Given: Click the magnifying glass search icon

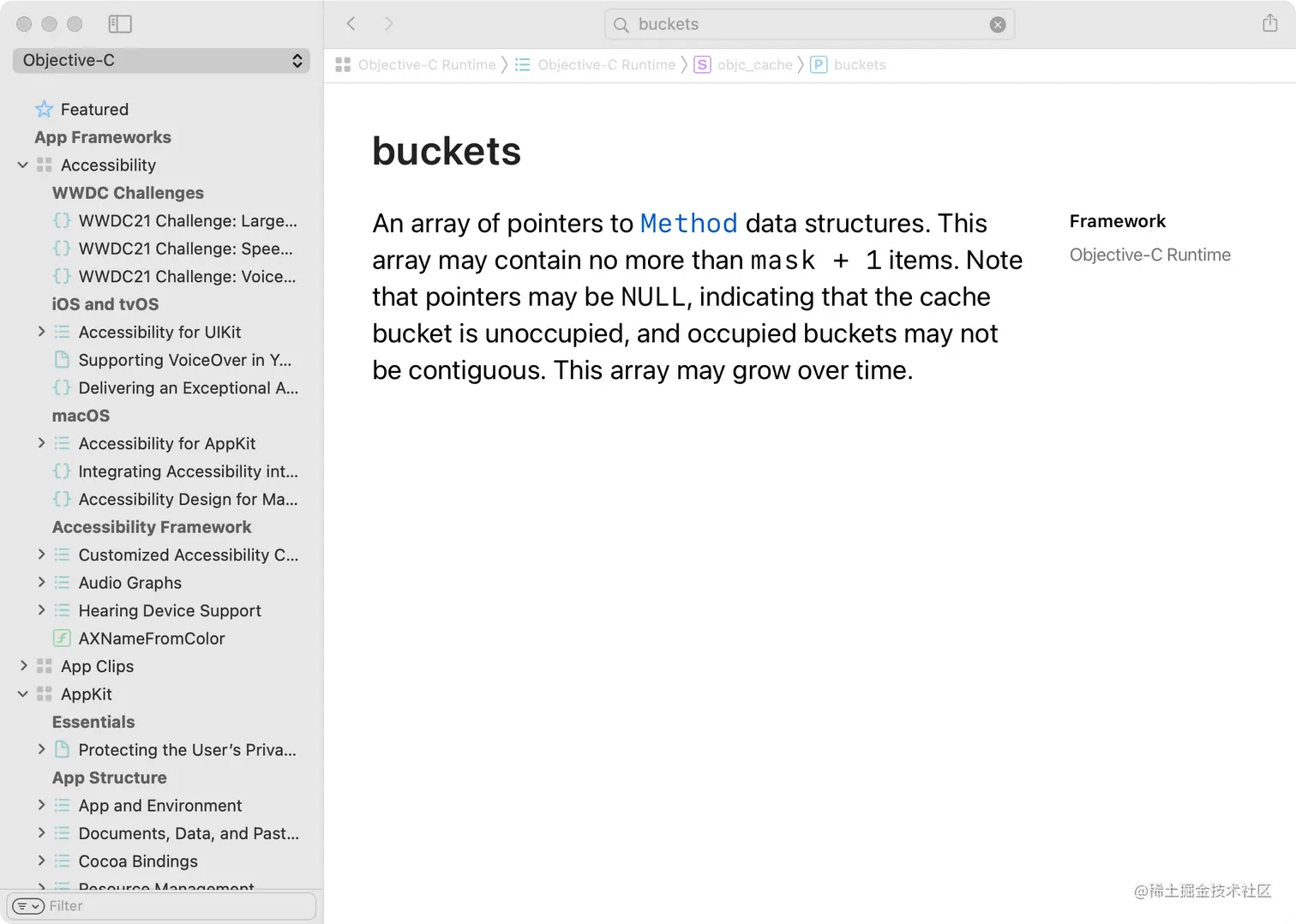Looking at the screenshot, I should point(621,25).
